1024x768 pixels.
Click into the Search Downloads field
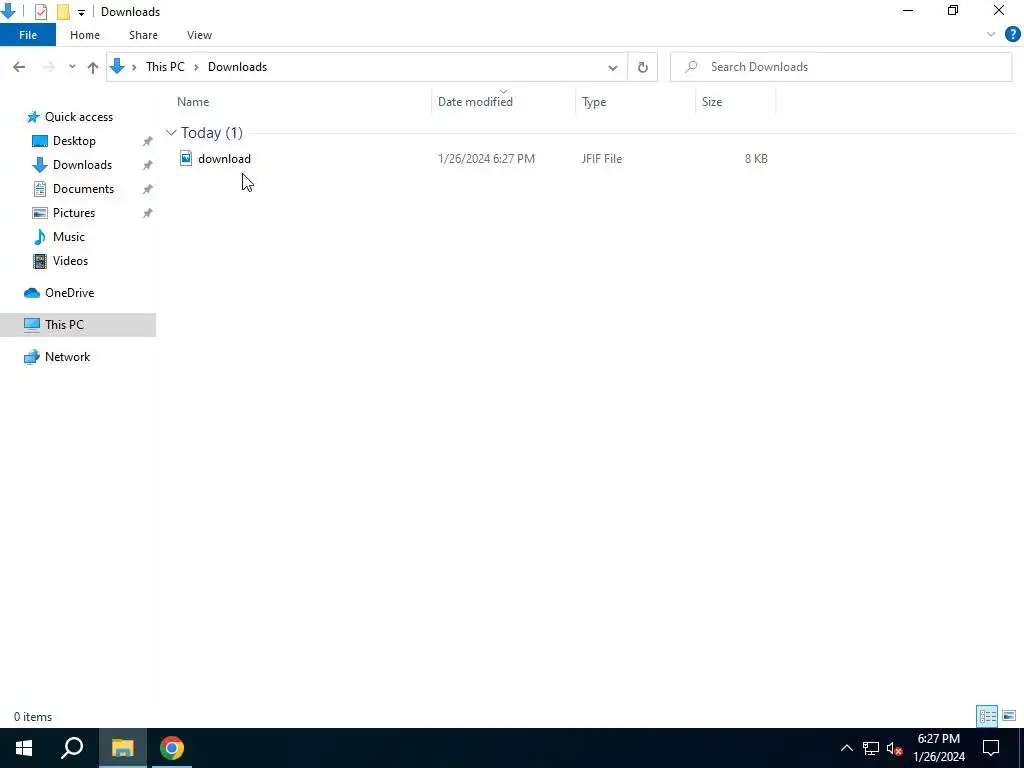pyautogui.click(x=841, y=67)
